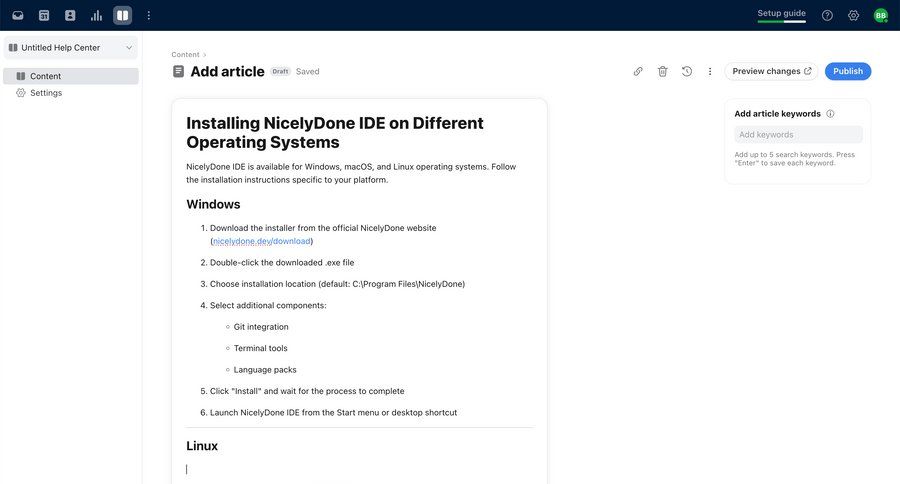Select Content in the sidebar
The width and height of the screenshot is (900, 484).
[x=71, y=76]
